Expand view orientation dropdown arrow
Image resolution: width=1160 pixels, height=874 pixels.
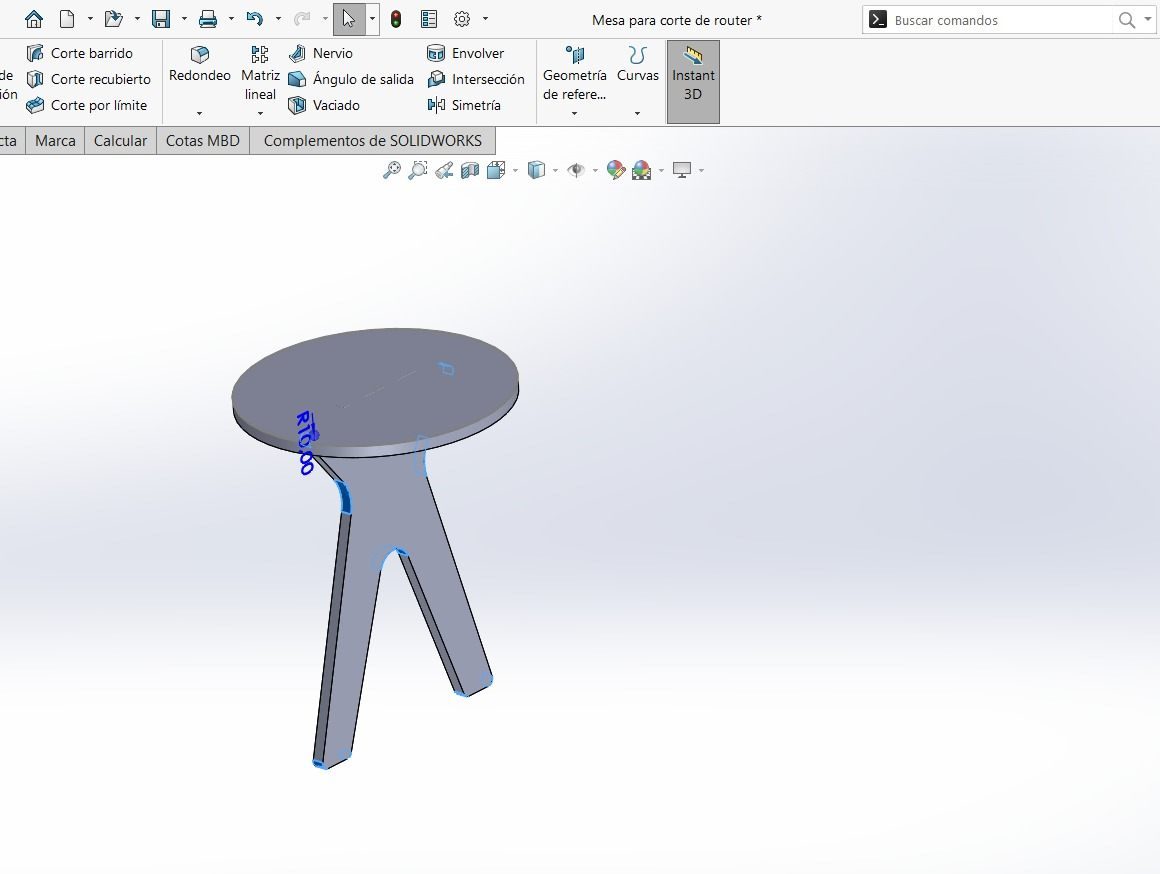coord(516,170)
